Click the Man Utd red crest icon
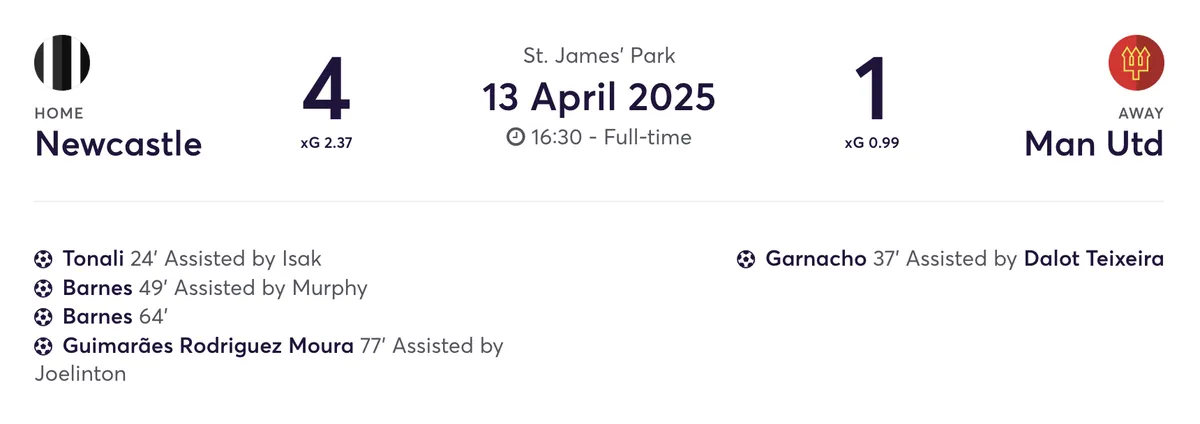Viewport: 1200px width, 424px height. coord(1136,62)
